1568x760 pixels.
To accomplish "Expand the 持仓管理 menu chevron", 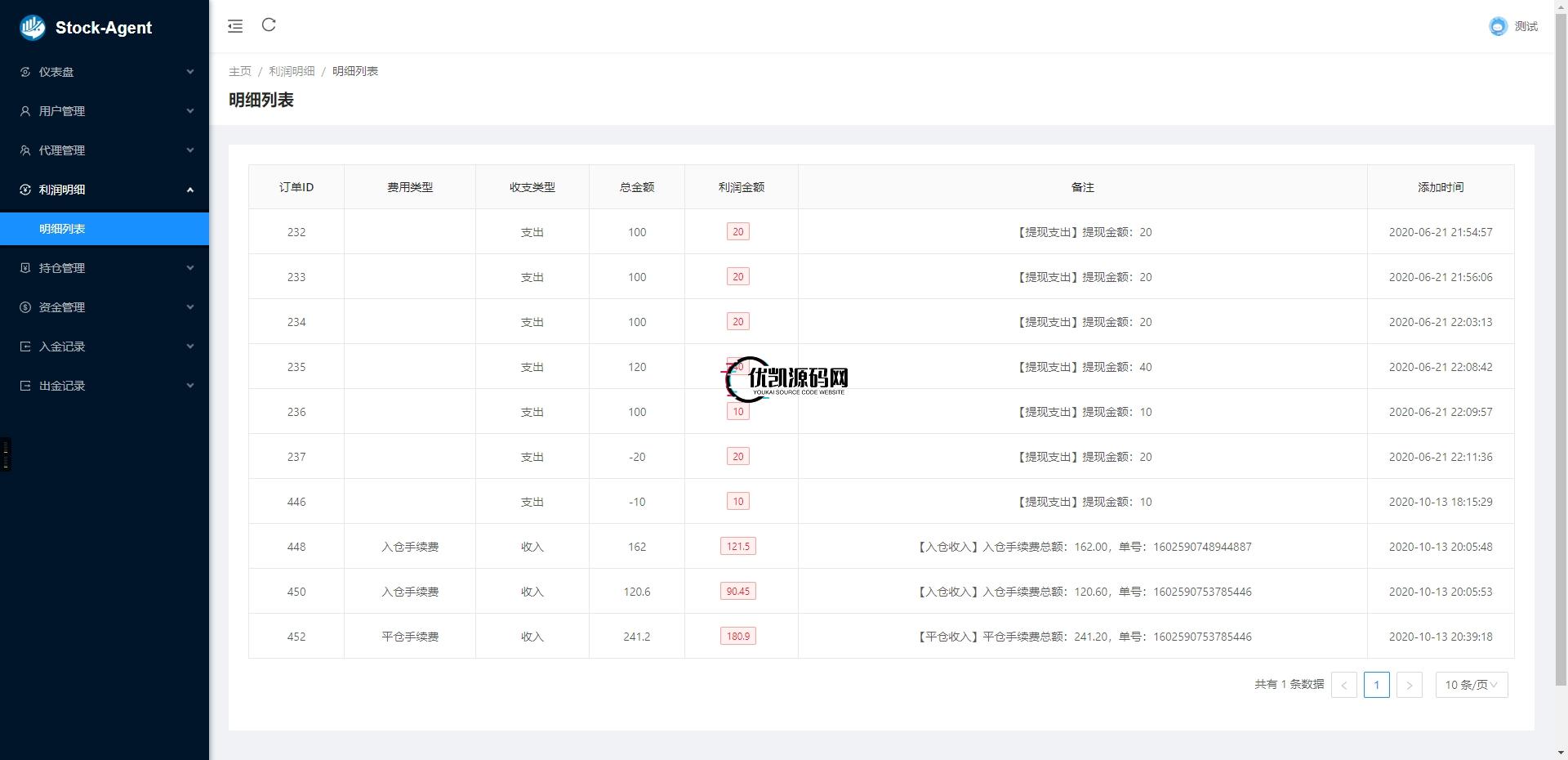I will point(190,268).
